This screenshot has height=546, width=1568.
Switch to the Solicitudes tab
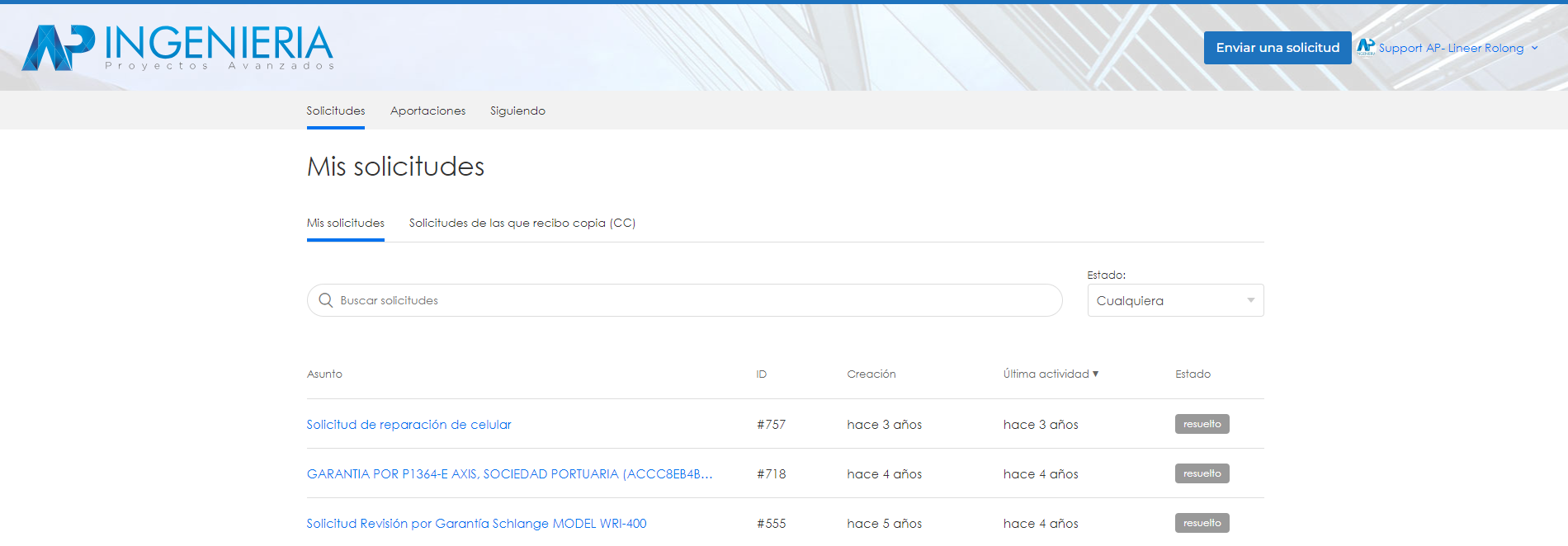point(336,111)
